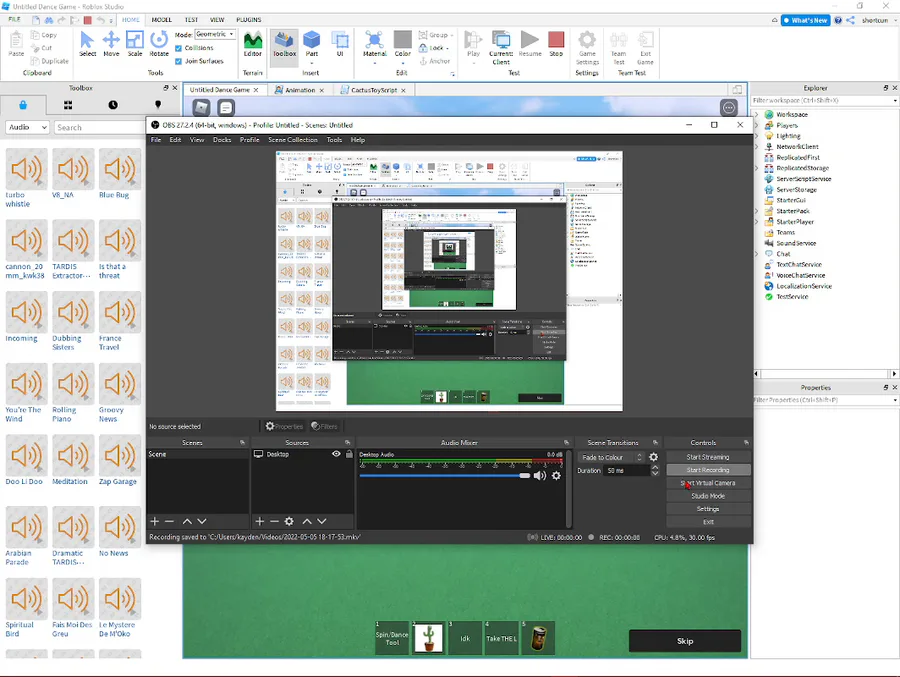Open source properties gear in OBS Sources

289,521
